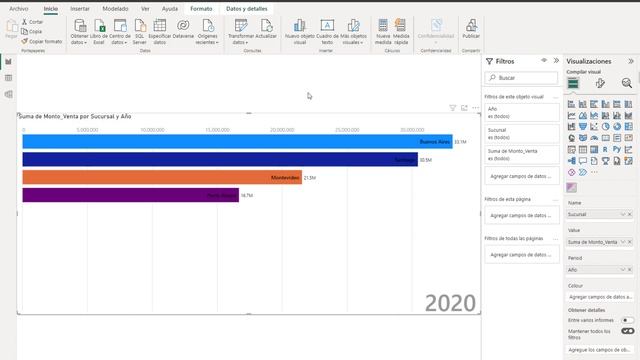Open the Datos y detalles tab
This screenshot has height=360, width=640.
(247, 9)
